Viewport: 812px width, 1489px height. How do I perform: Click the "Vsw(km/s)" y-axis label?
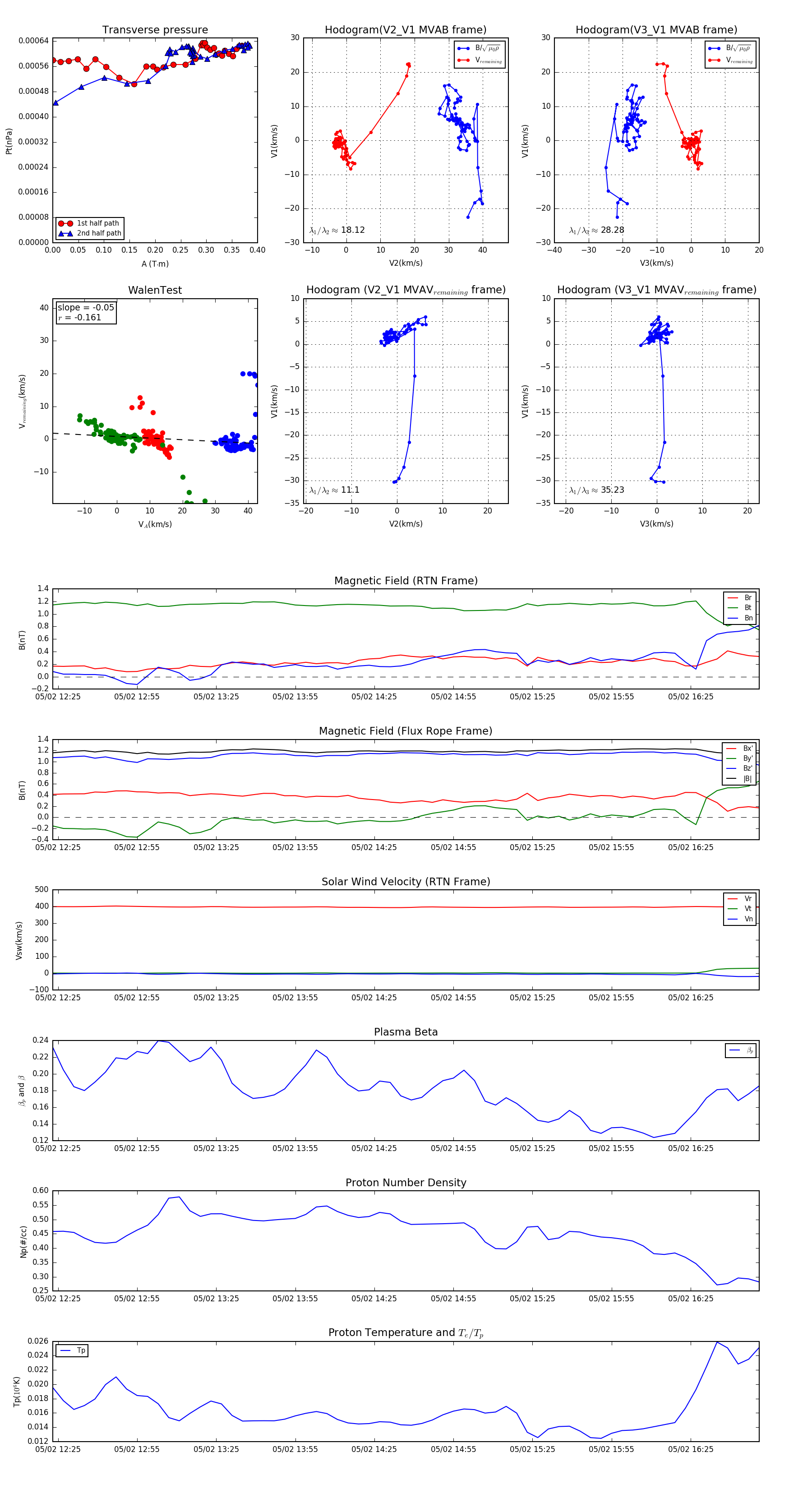(18, 941)
